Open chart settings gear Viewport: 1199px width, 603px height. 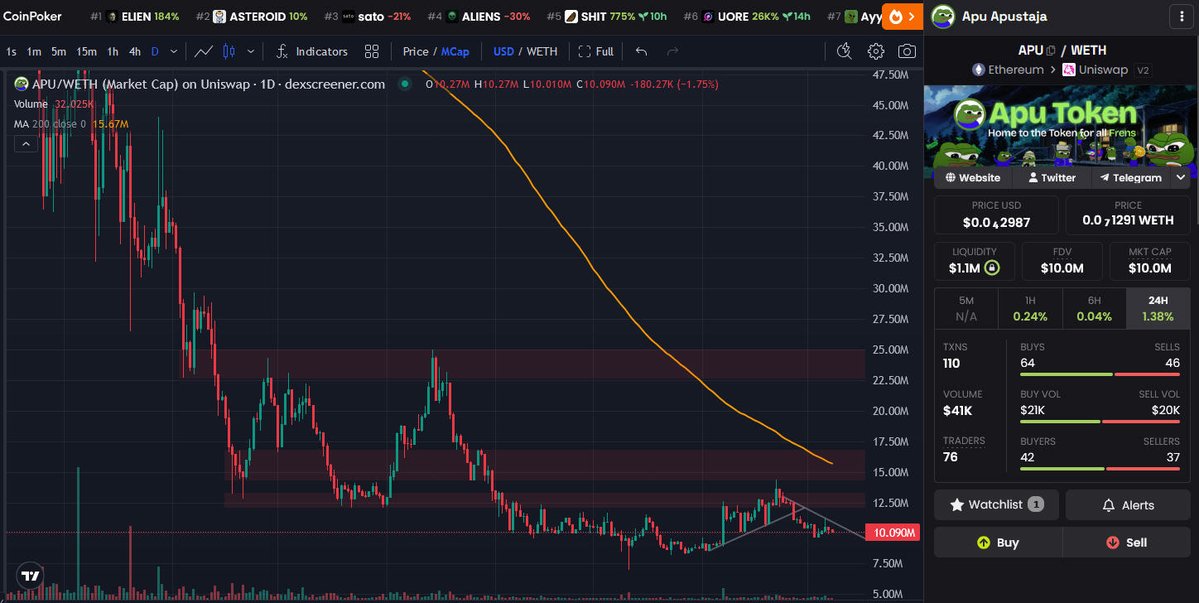[x=876, y=51]
